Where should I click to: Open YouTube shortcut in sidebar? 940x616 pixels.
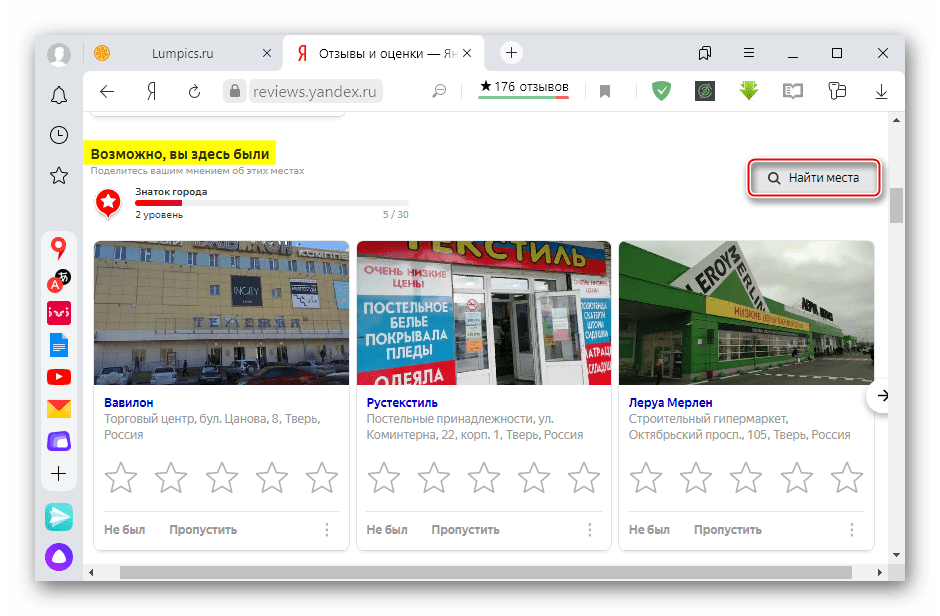point(59,377)
